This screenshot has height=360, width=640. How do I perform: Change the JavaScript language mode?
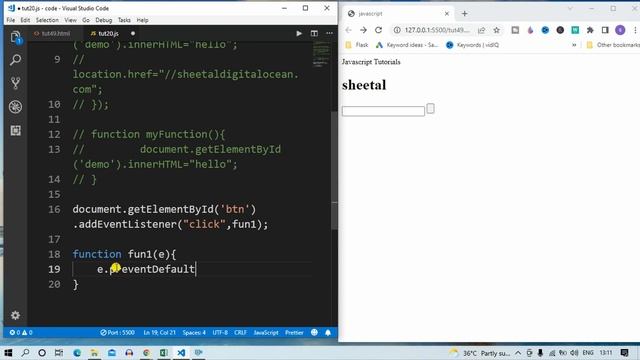pos(266,333)
